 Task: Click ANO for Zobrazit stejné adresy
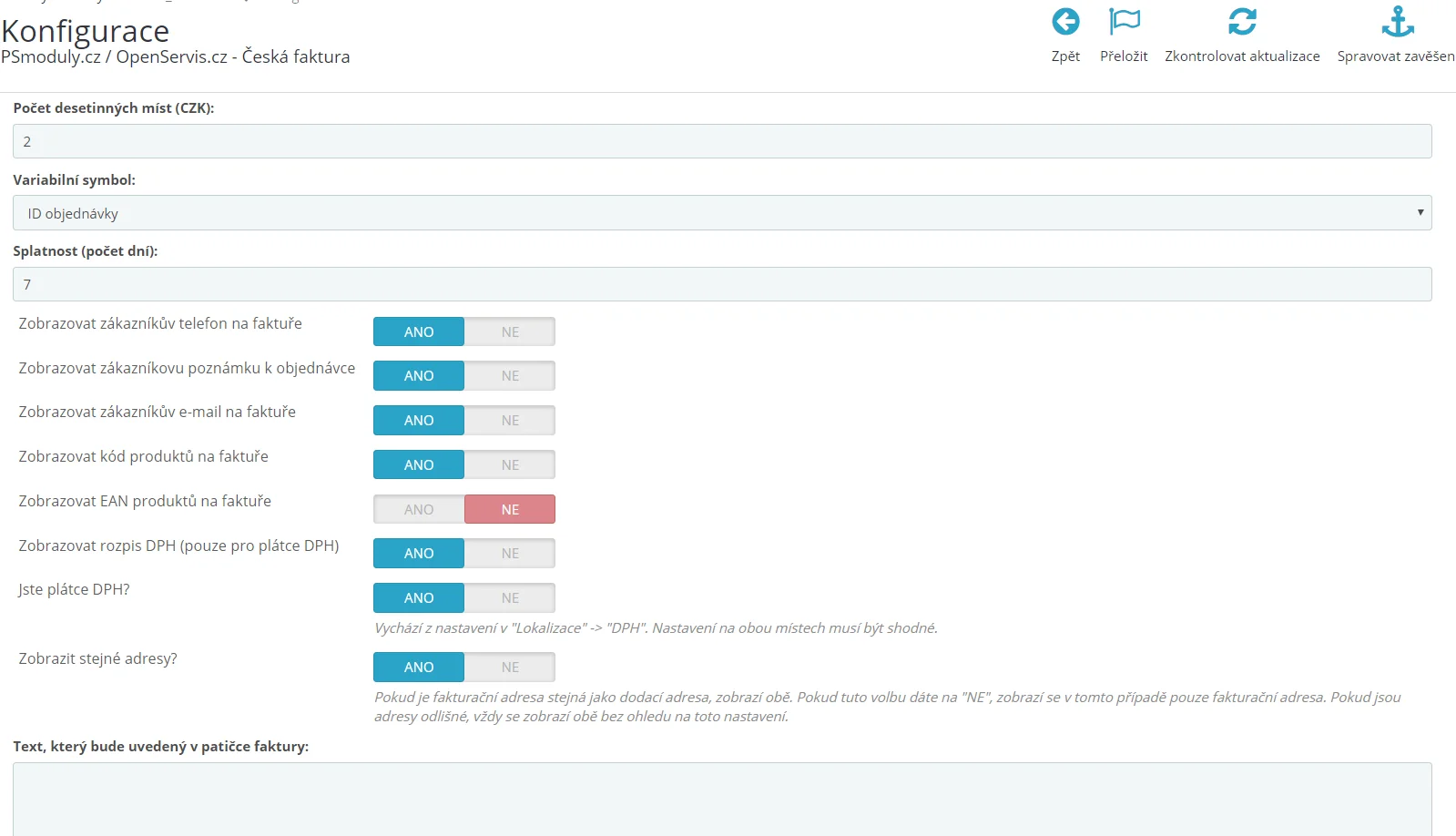(x=419, y=668)
